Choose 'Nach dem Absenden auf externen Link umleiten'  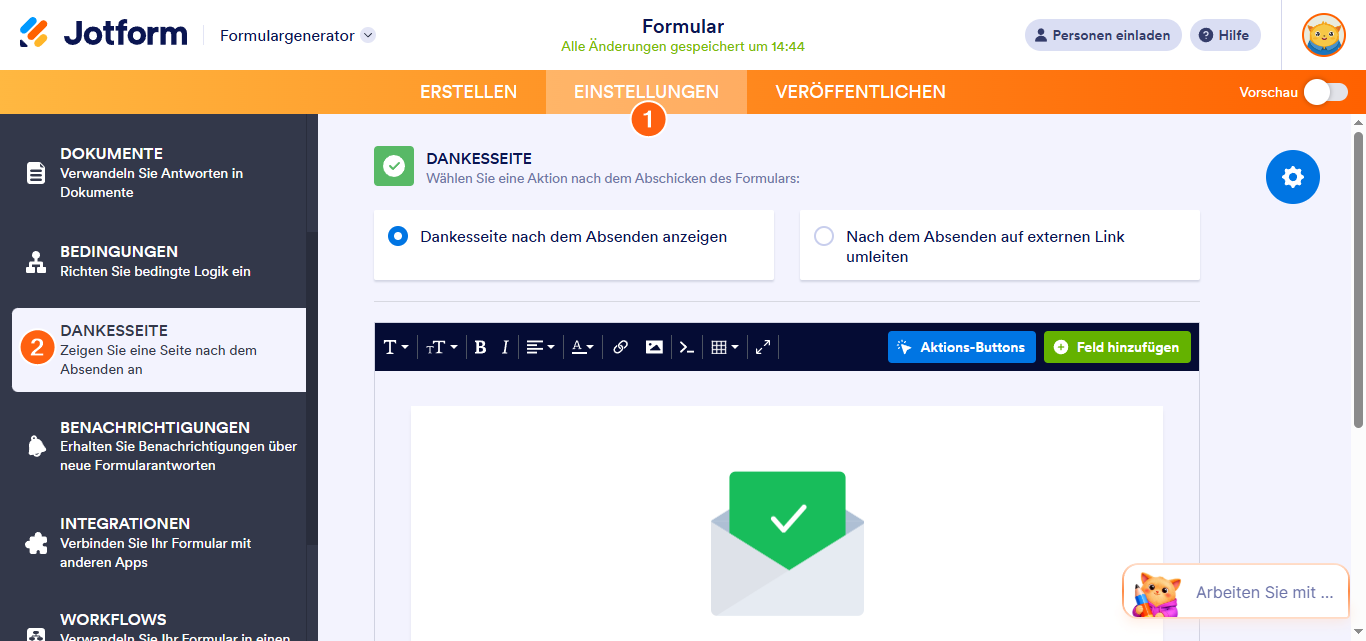[823, 236]
